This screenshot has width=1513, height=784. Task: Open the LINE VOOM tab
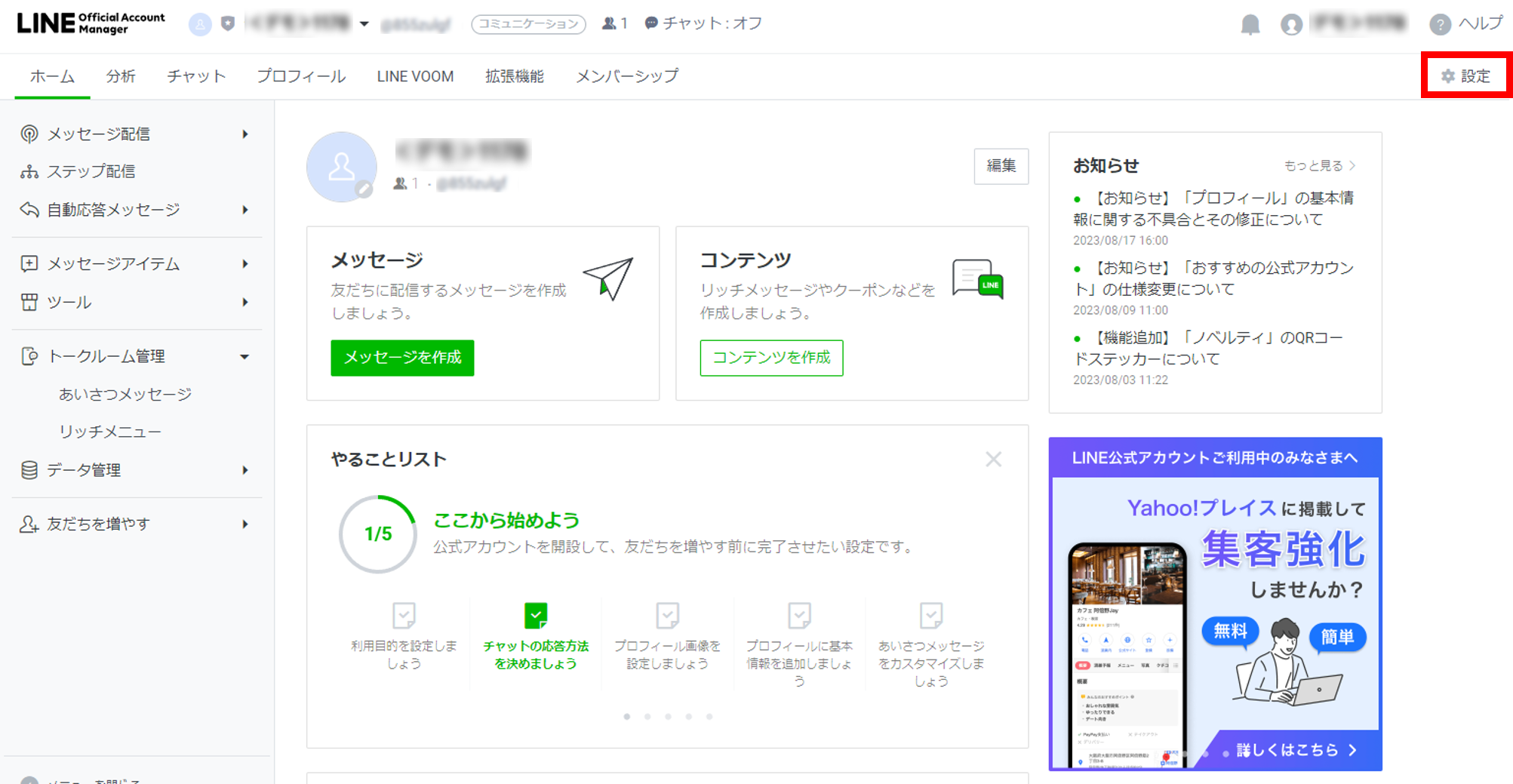pos(415,76)
